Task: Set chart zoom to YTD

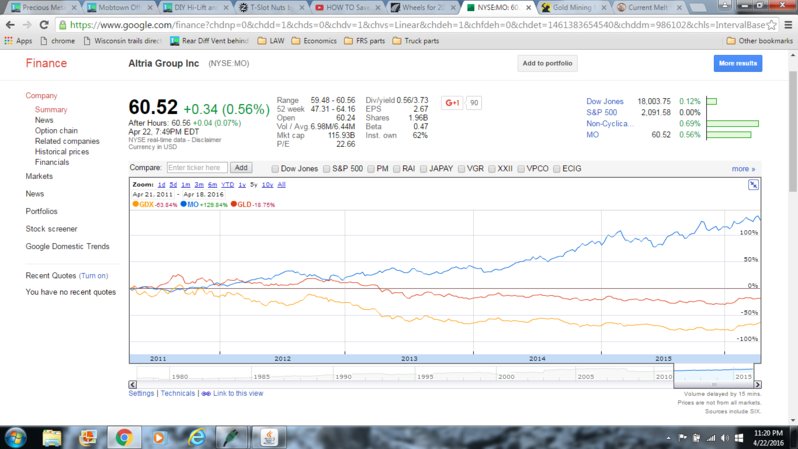Action: pyautogui.click(x=227, y=185)
